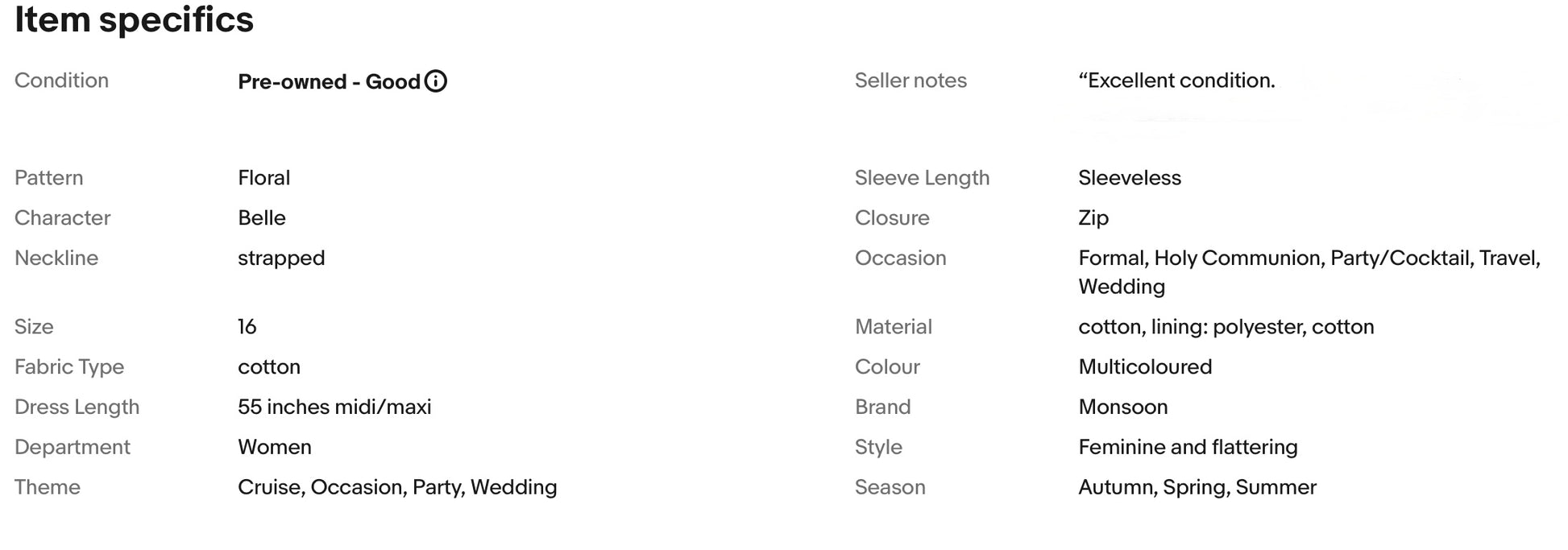
Task: Click the Excellent condition seller note
Action: [x=1176, y=81]
